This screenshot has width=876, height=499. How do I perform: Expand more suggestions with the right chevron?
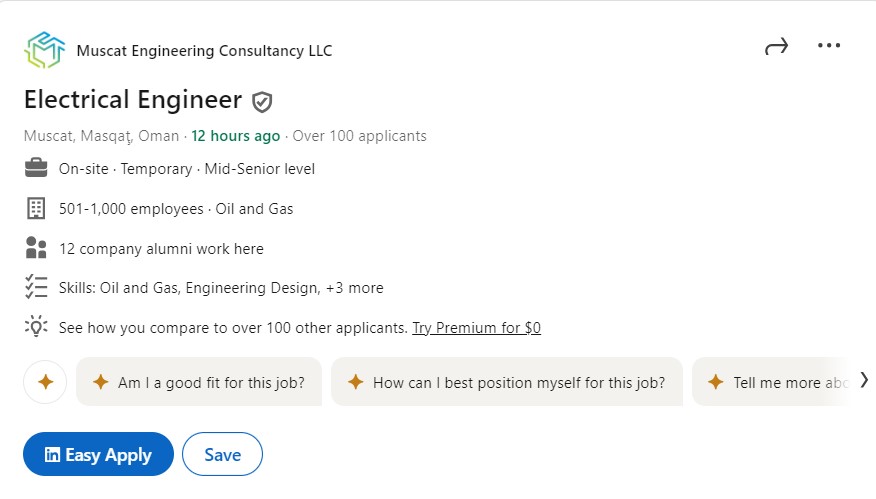pyautogui.click(x=864, y=381)
